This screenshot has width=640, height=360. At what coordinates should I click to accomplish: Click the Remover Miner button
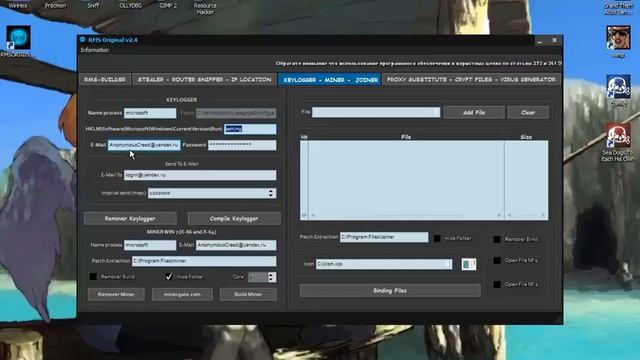point(116,294)
